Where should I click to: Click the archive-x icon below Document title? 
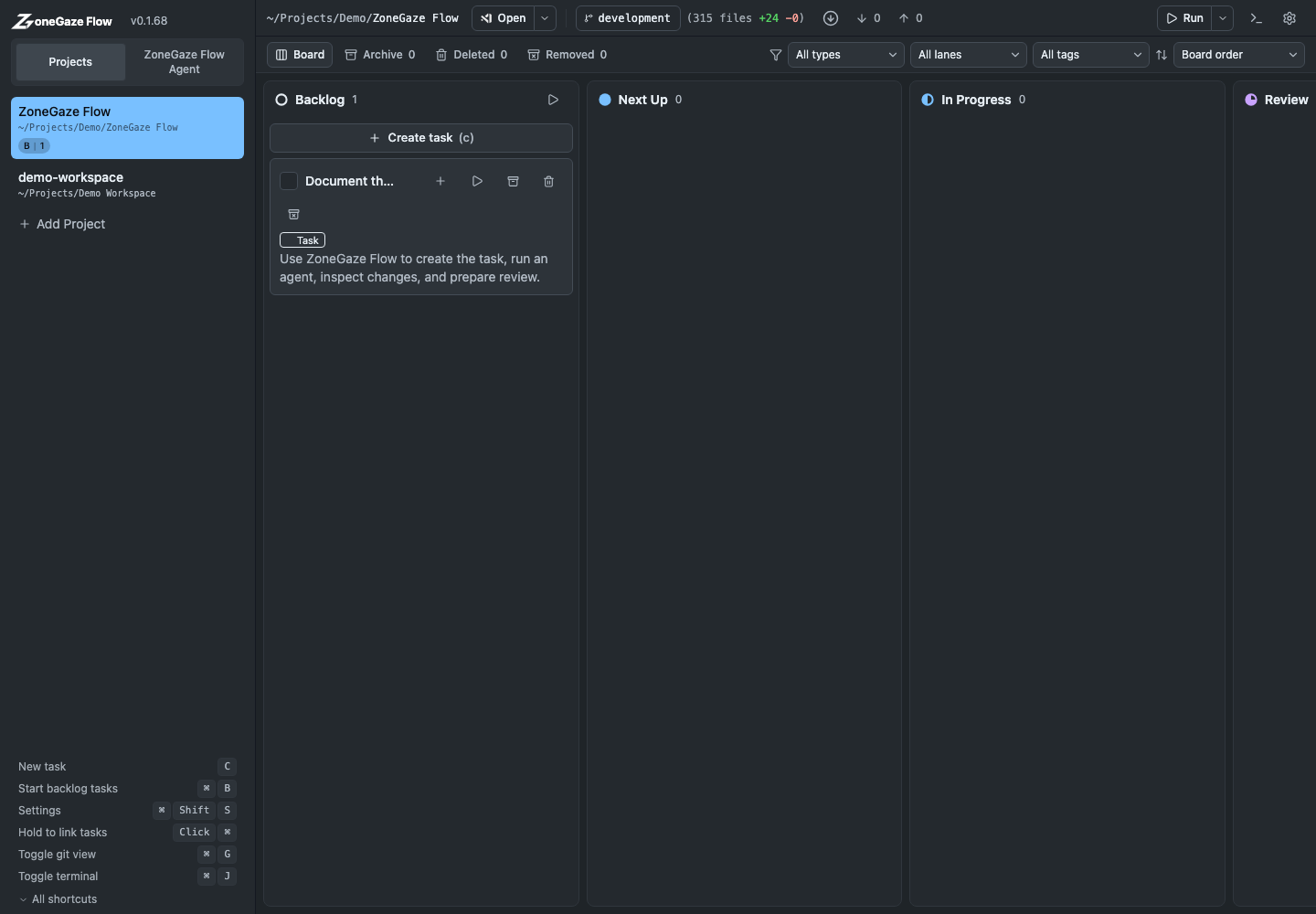point(293,214)
